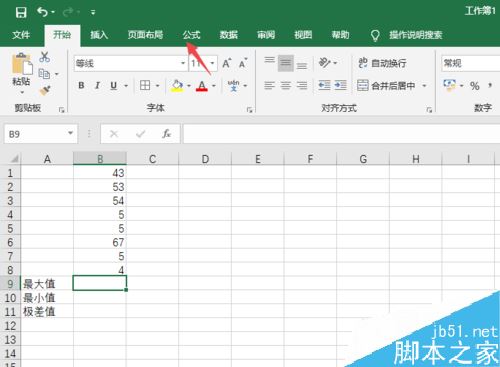500x367 pixels.
Task: Select Center alignment icon
Action: click(x=286, y=86)
